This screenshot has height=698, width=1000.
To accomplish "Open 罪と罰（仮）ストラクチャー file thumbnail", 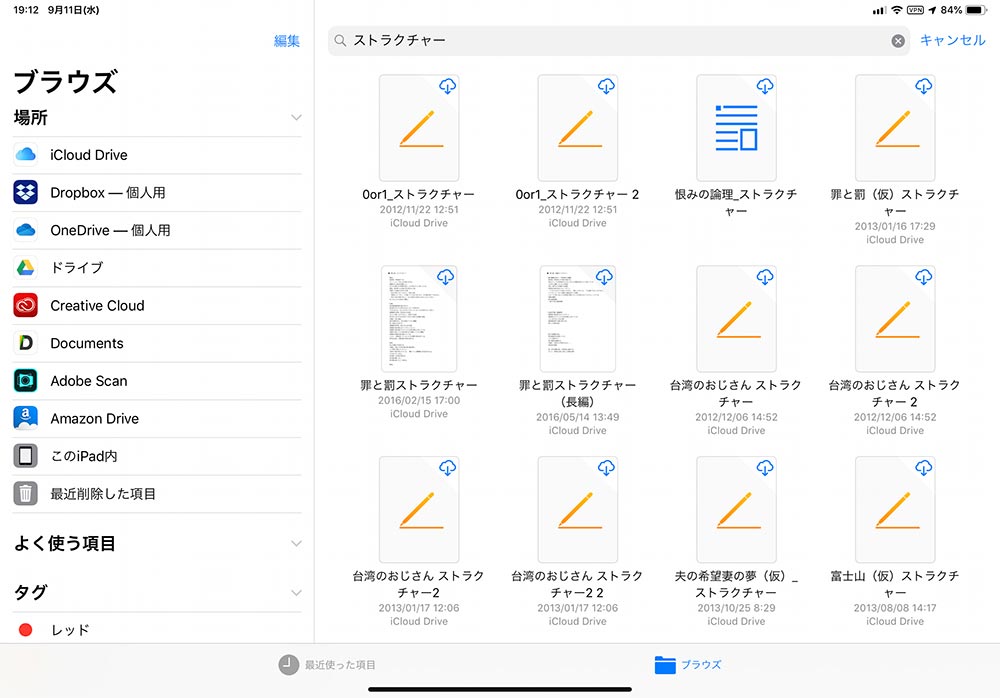I will (x=895, y=128).
